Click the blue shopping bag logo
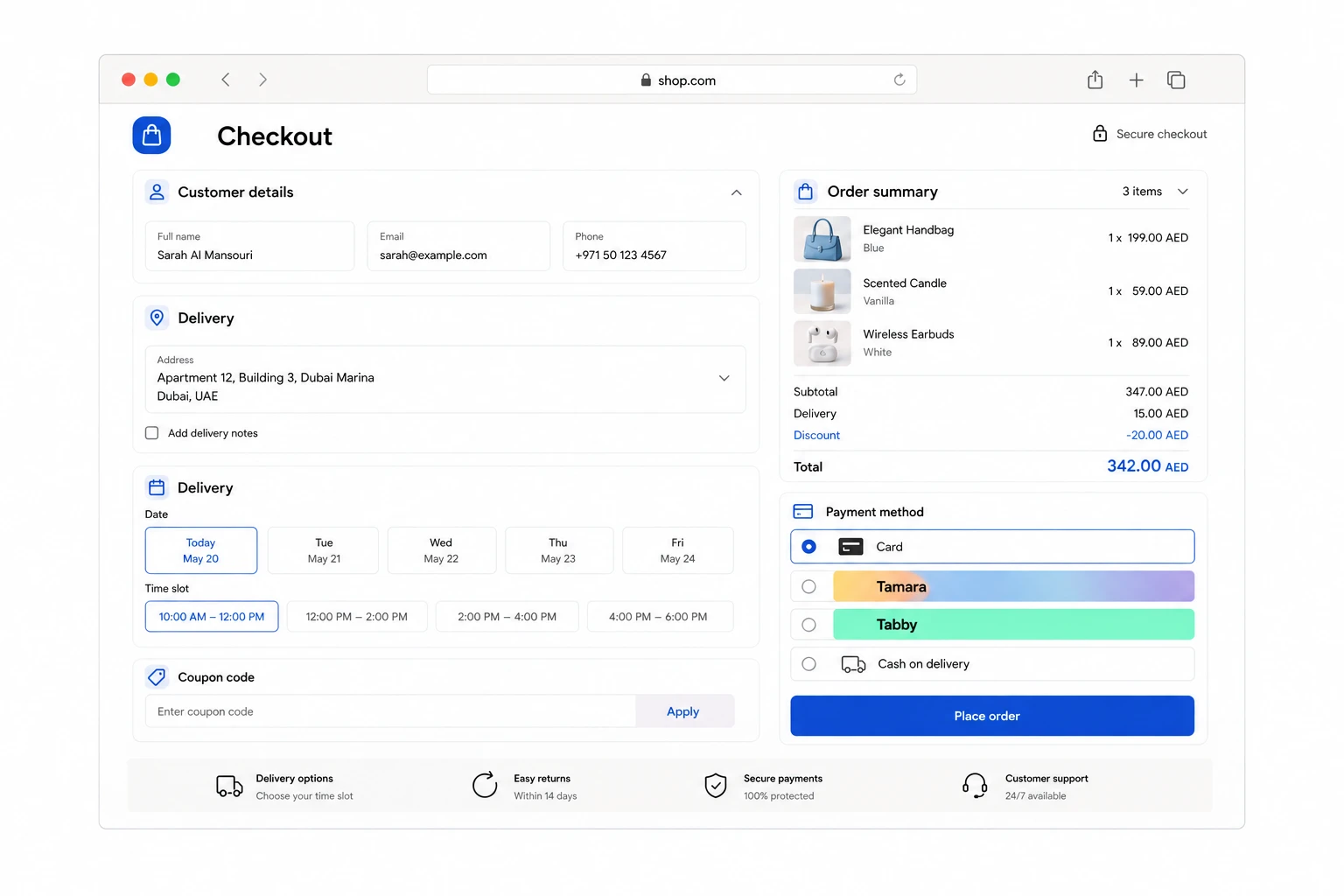The image size is (1344, 896). click(x=151, y=136)
